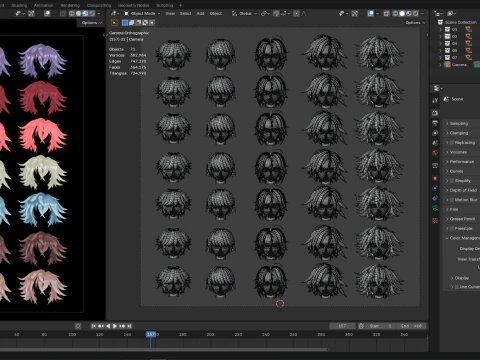Choose the subtract selection mode icon
This screenshot has width=480, height=360.
pyautogui.click(x=138, y=23)
